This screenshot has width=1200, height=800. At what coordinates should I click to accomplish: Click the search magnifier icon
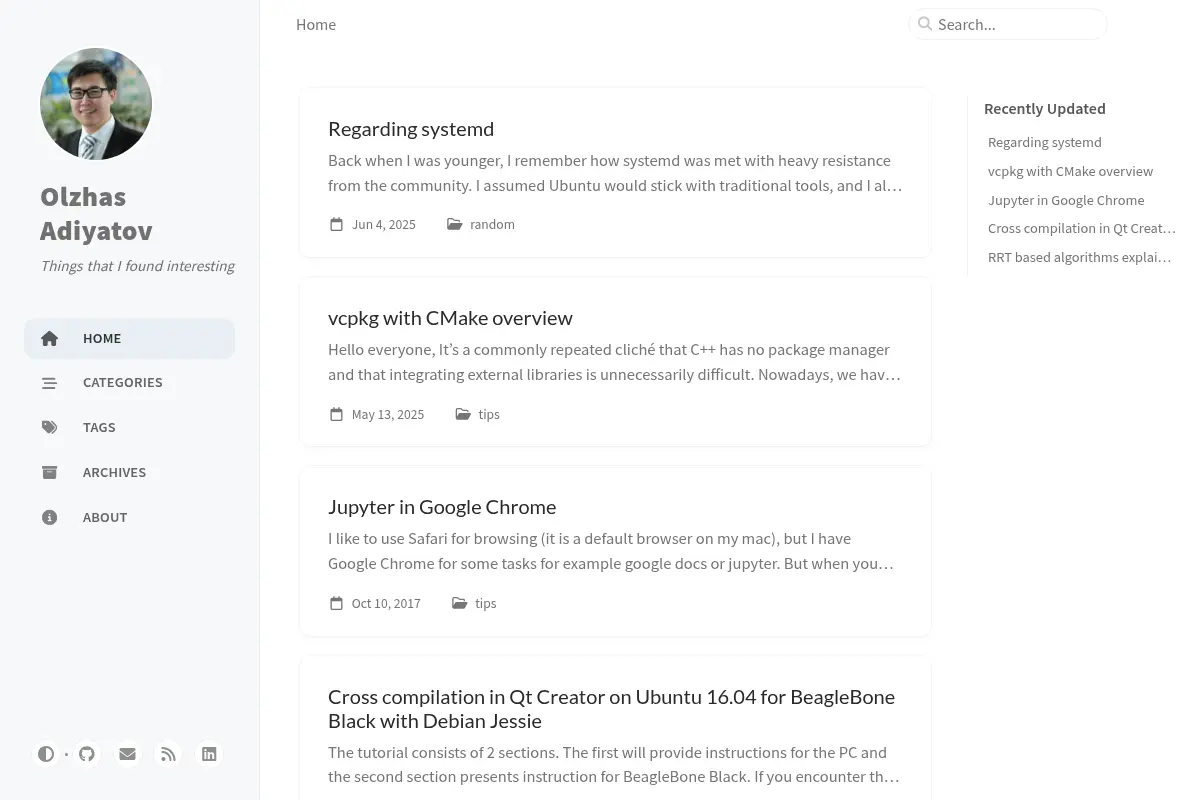[925, 24]
